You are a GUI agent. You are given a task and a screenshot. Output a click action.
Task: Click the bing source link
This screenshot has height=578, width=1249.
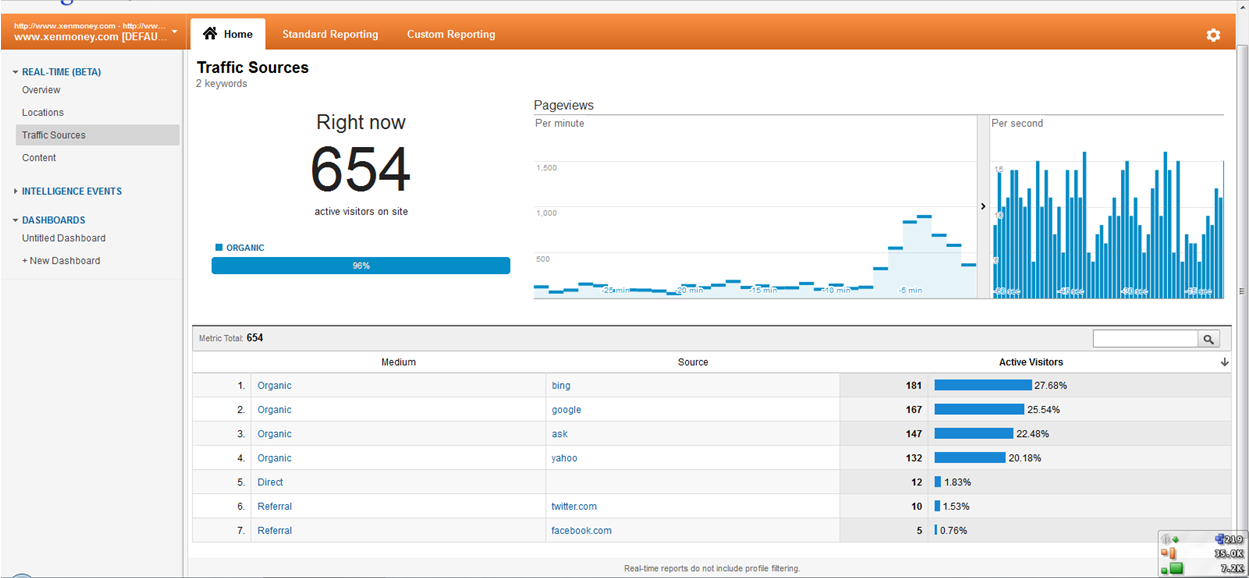pyautogui.click(x=561, y=386)
